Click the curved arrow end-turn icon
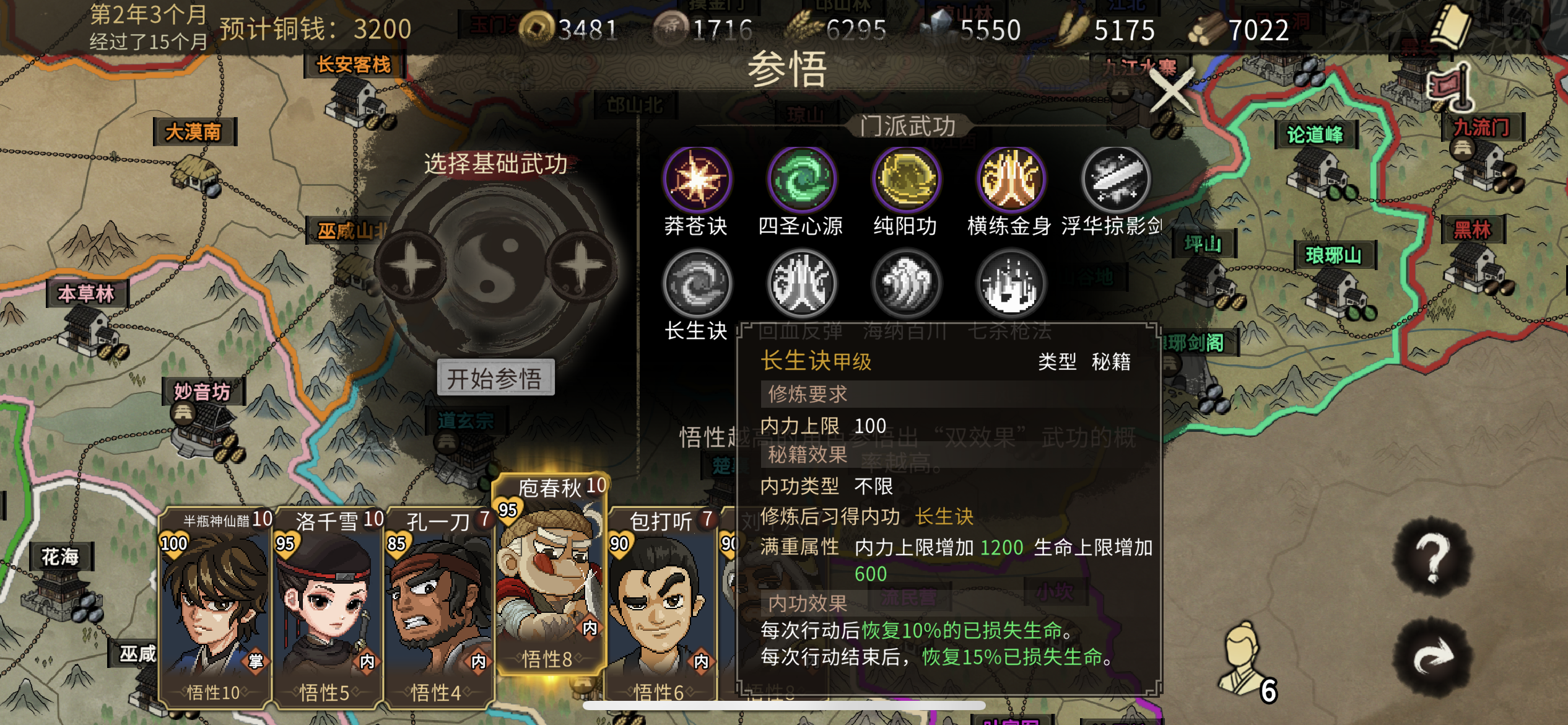Screen dimensions: 1568x725 pos(1432,656)
